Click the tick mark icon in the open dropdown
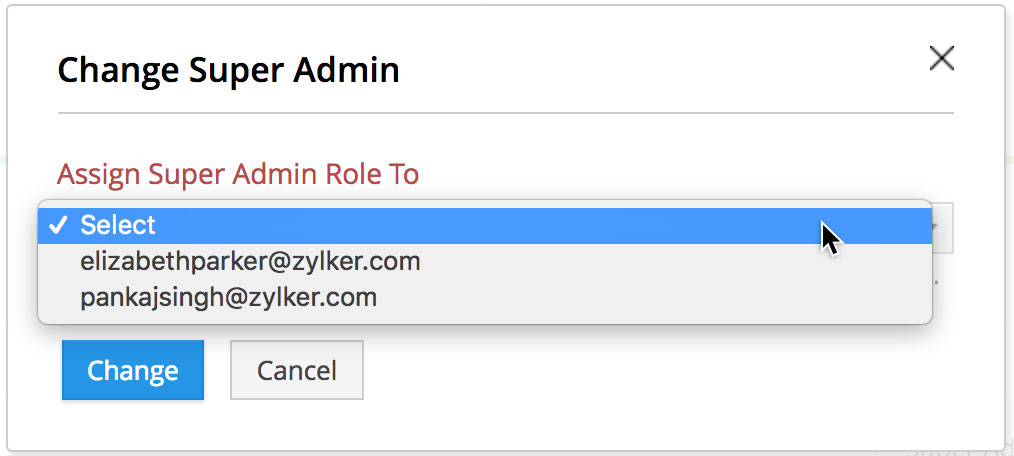Viewport: 1014px width, 456px height. [59, 225]
